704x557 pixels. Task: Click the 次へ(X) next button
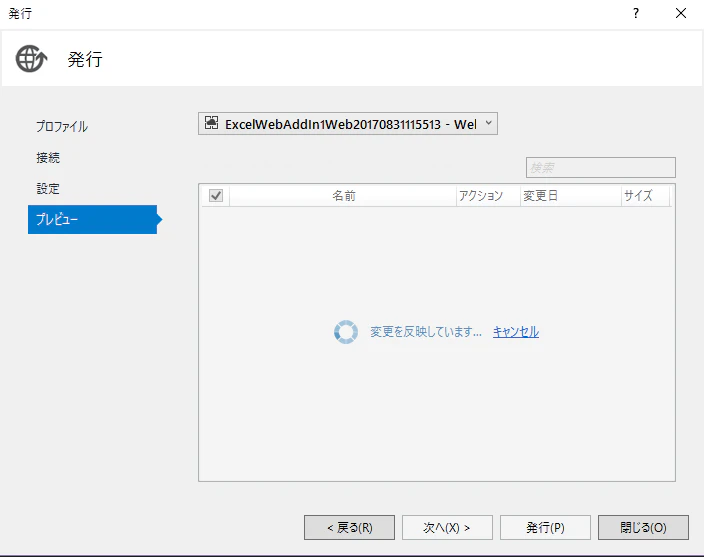447,527
